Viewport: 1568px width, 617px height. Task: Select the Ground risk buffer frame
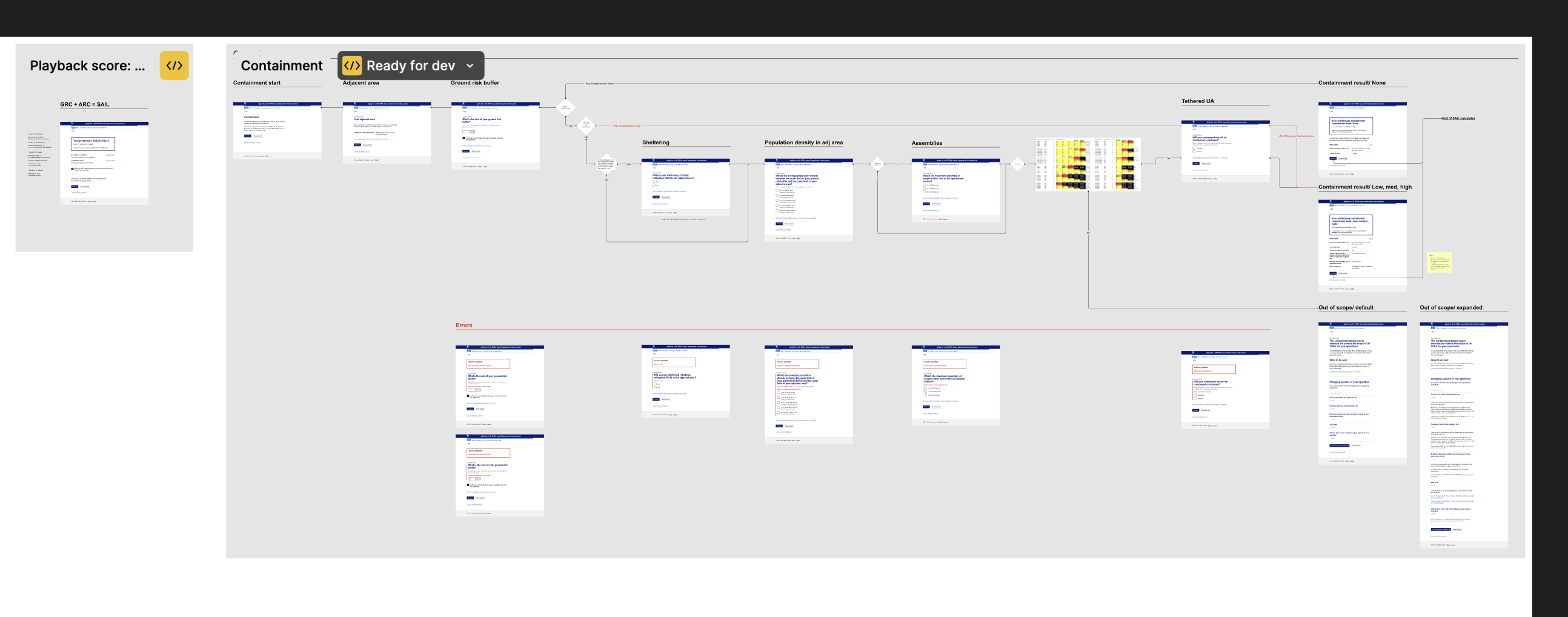tap(495, 135)
